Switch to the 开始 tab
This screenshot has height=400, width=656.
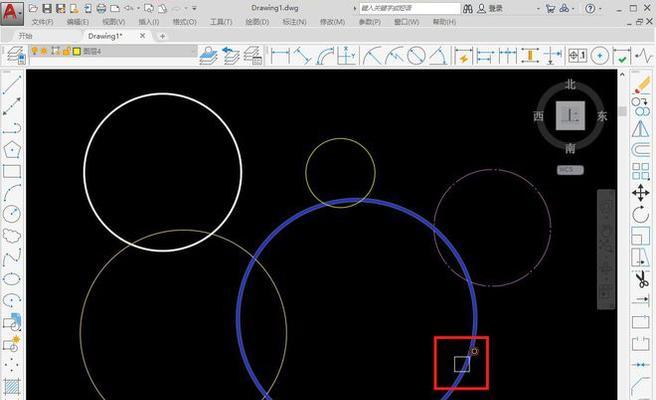[26, 36]
